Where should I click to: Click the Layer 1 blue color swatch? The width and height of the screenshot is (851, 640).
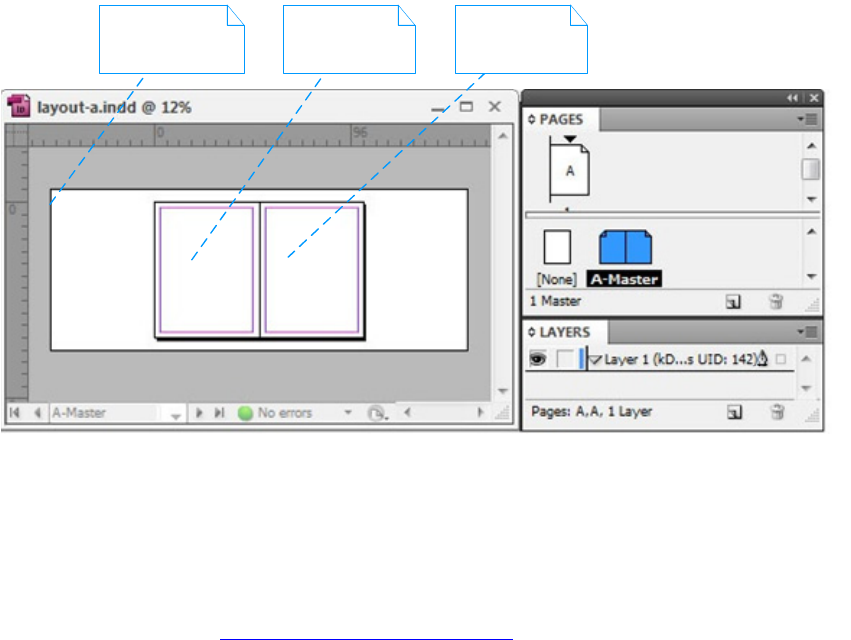click(x=581, y=359)
